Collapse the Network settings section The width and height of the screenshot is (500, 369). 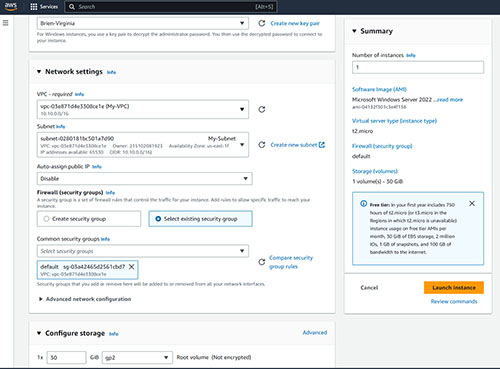[x=39, y=72]
